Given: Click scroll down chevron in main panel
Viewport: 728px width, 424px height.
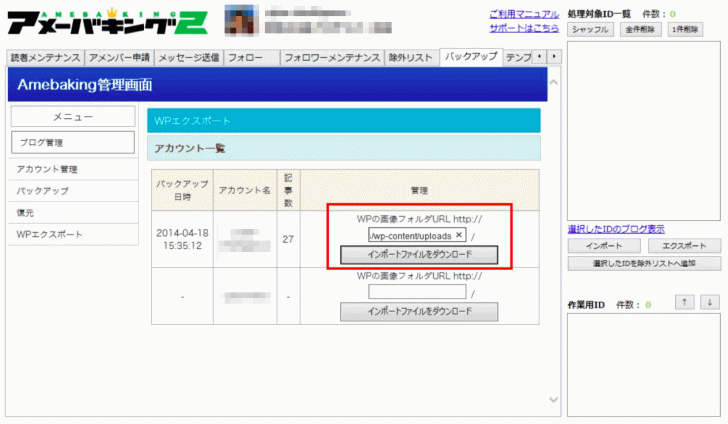Looking at the screenshot, I should 557,399.
